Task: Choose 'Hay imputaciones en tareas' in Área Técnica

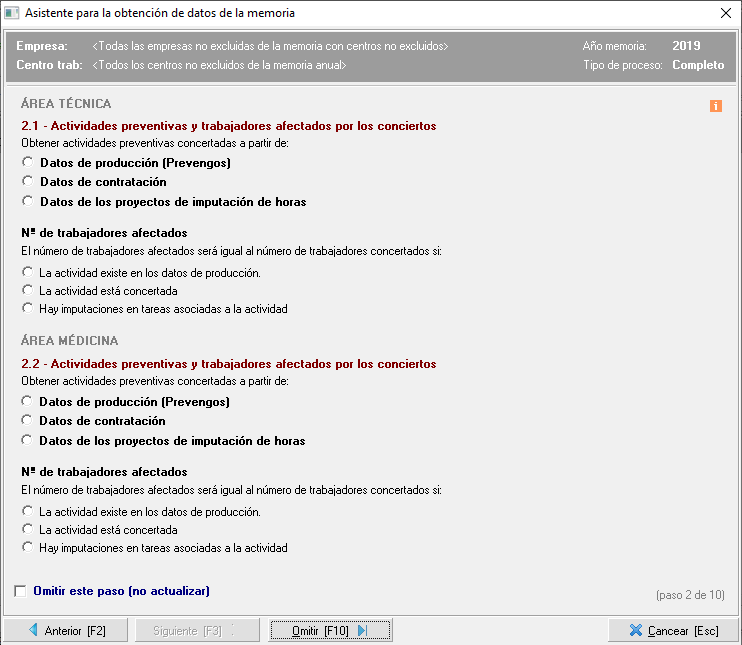Action: pyautogui.click(x=28, y=309)
